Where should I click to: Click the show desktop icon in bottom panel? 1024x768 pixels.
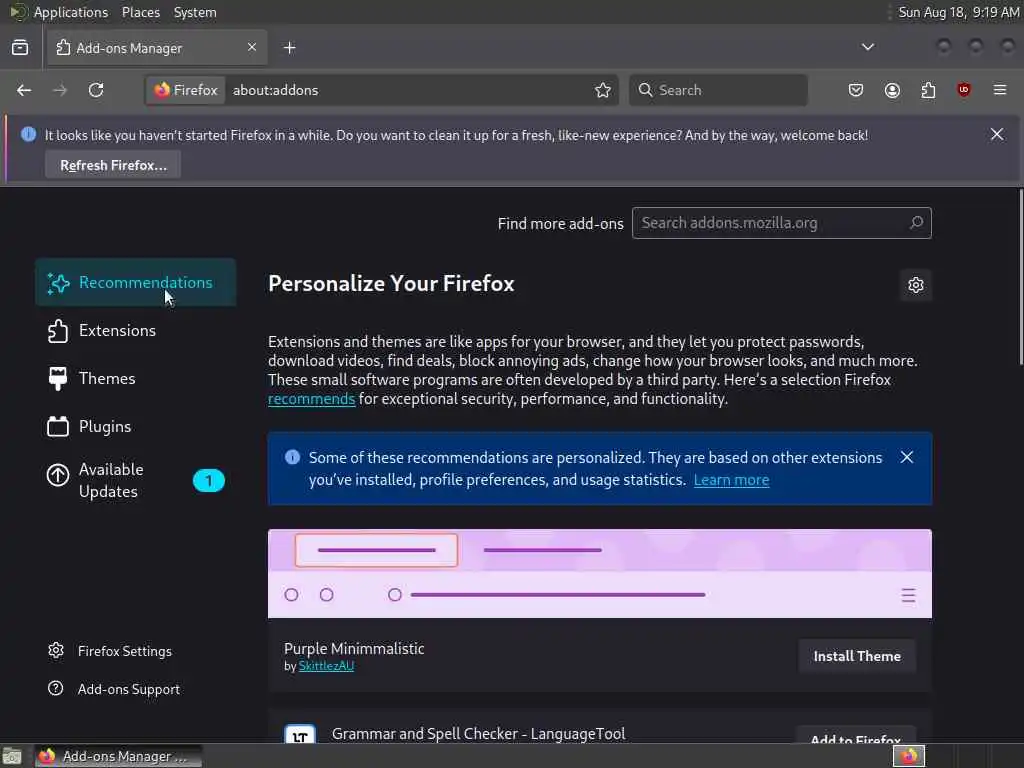(12, 756)
